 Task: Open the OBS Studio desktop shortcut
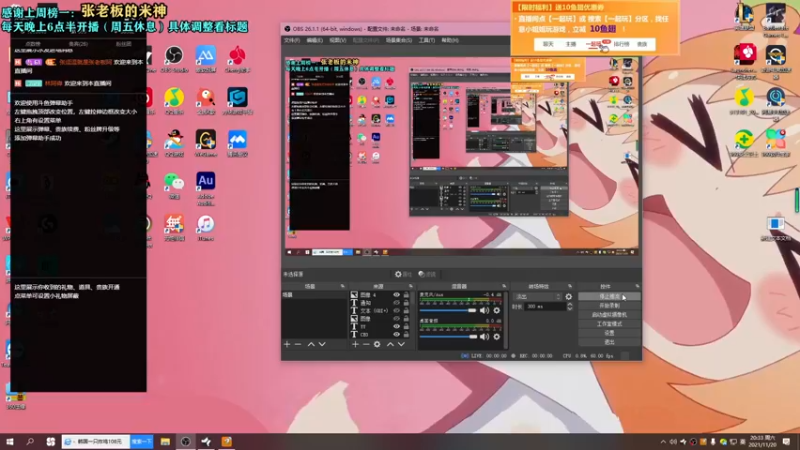174,59
